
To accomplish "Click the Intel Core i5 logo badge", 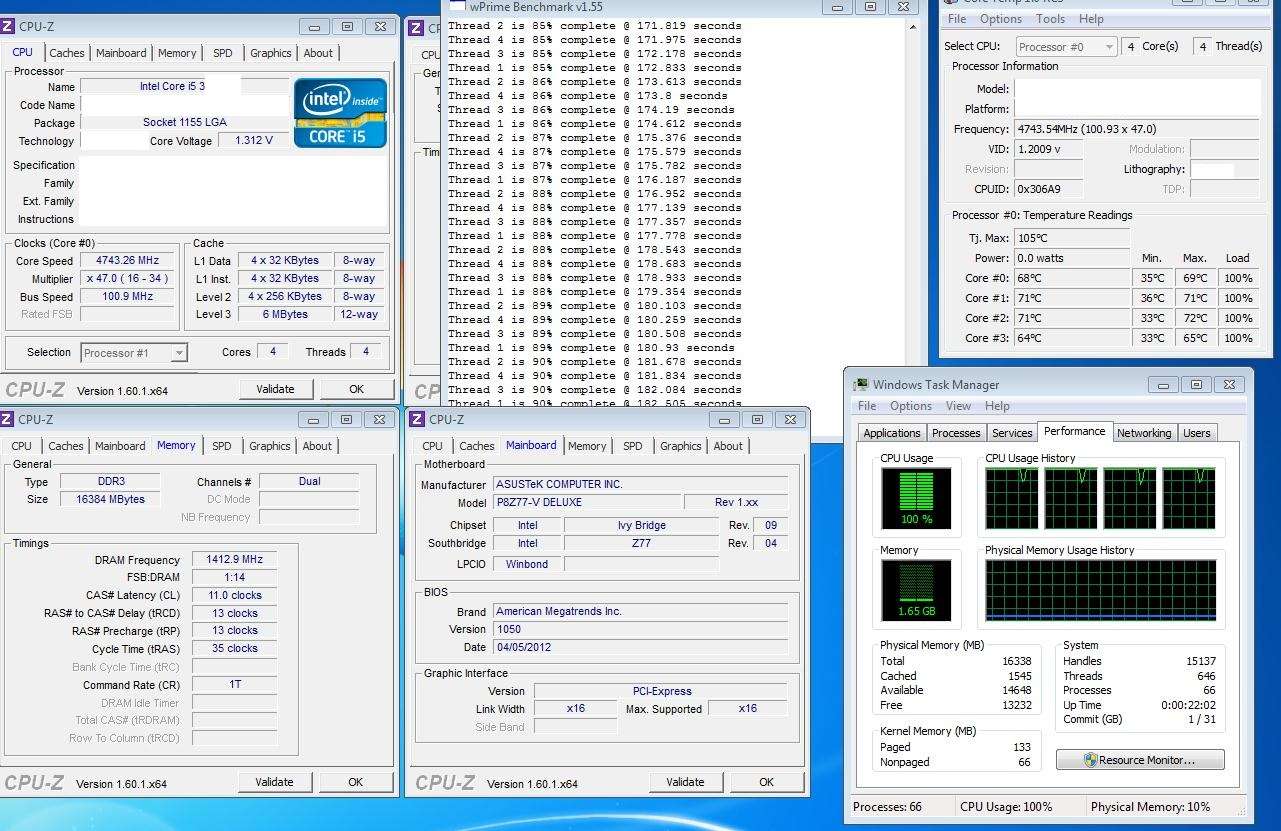I will click(x=340, y=113).
